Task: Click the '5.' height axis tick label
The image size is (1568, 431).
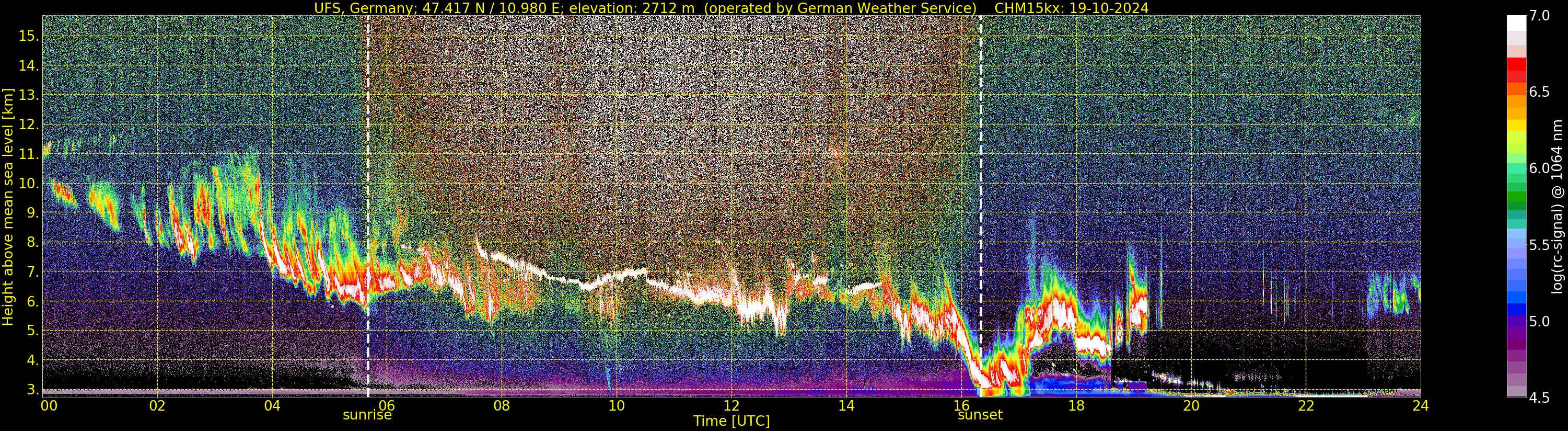Action: (32, 331)
